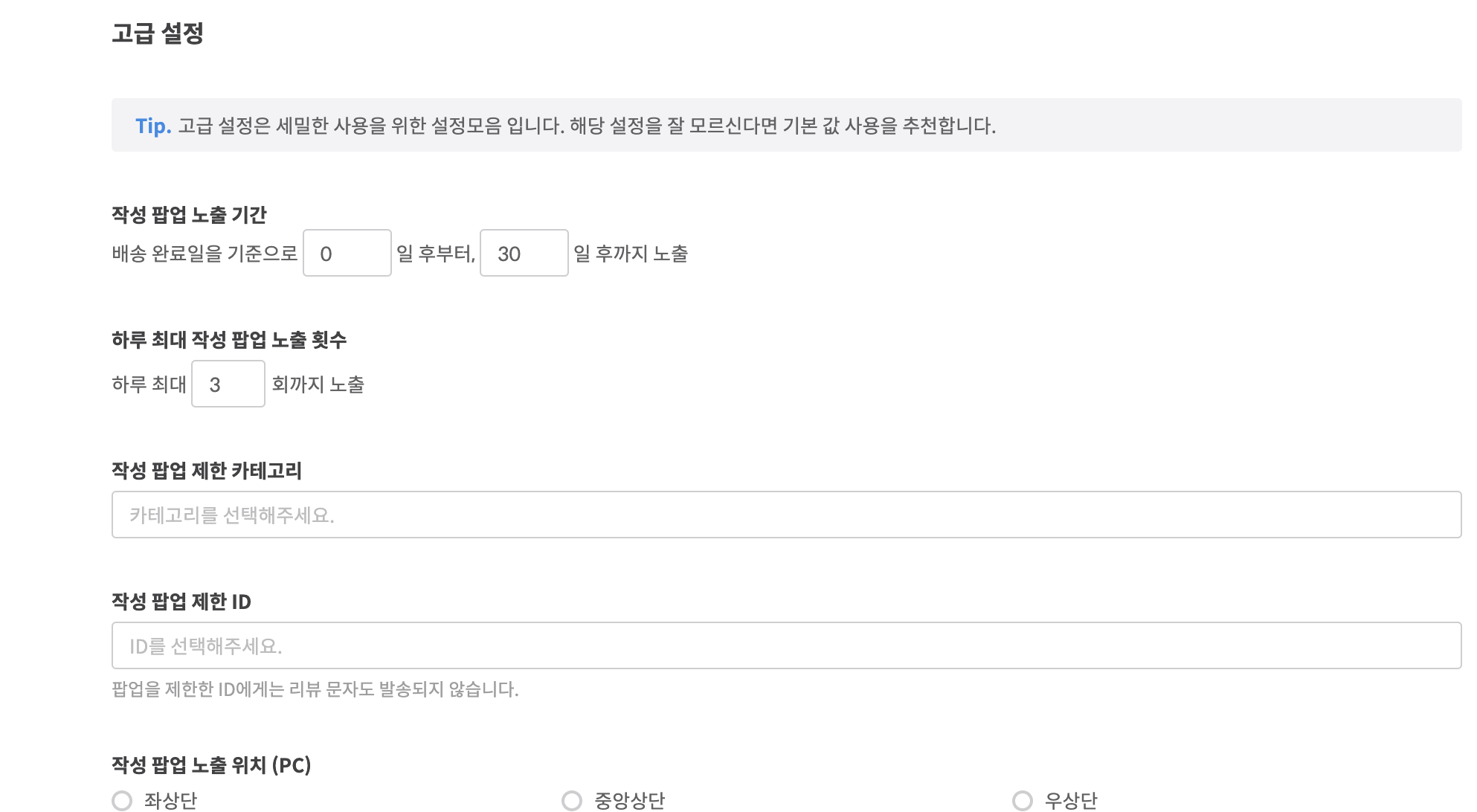The height and width of the screenshot is (812, 1477).
Task: Select the 좌상단 radio option
Action: pyautogui.click(x=123, y=801)
